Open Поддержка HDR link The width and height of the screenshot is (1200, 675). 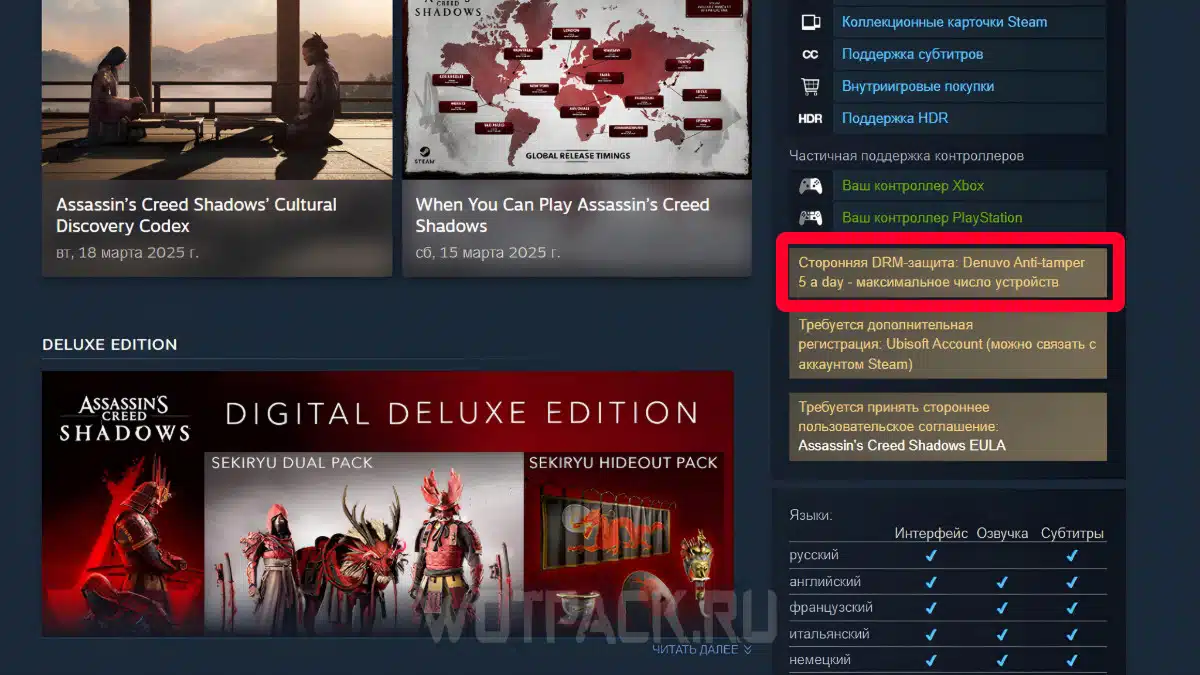click(x=895, y=118)
